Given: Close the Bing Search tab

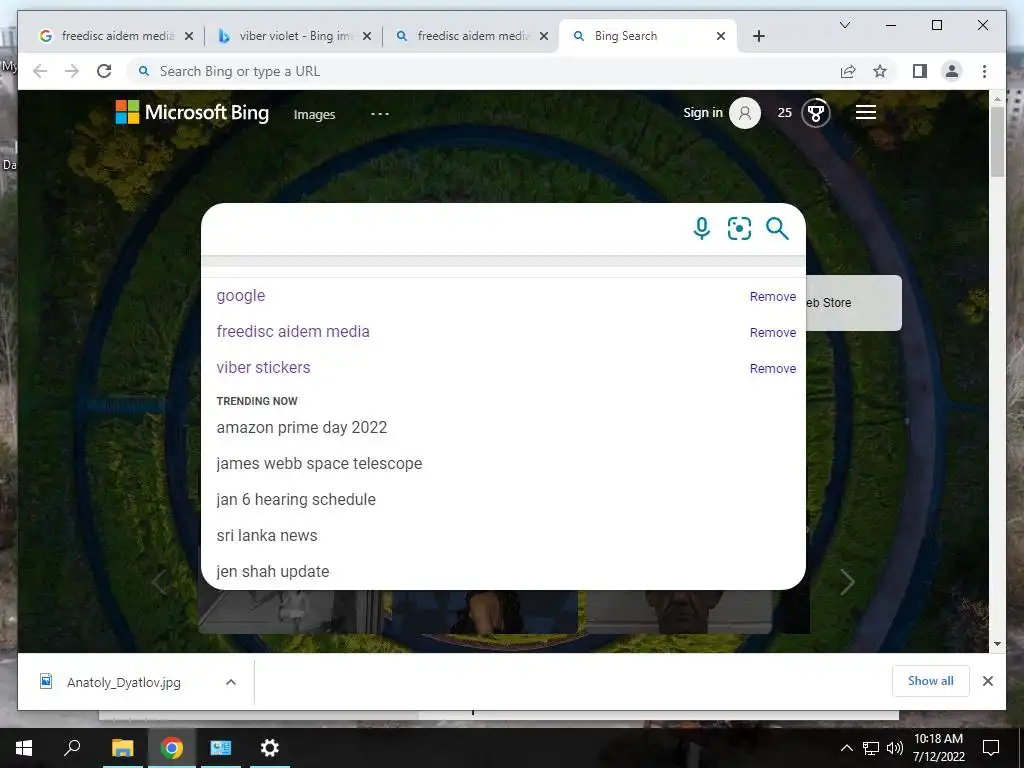Looking at the screenshot, I should click(721, 36).
